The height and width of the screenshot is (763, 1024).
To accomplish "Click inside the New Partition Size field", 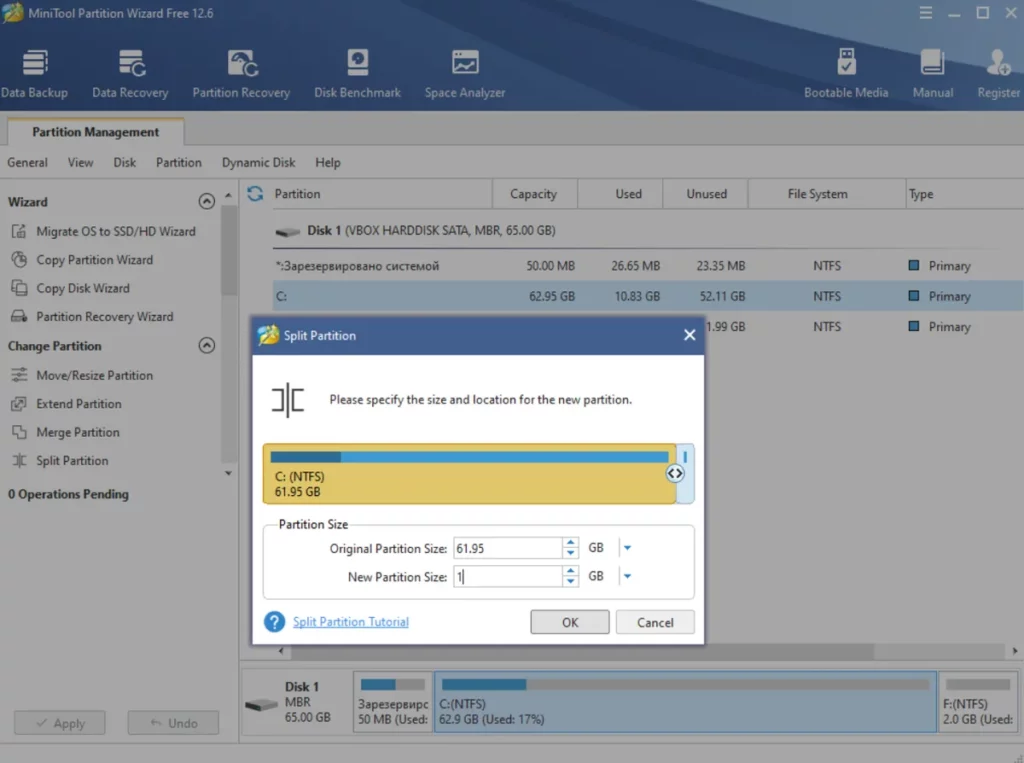I will coord(506,577).
